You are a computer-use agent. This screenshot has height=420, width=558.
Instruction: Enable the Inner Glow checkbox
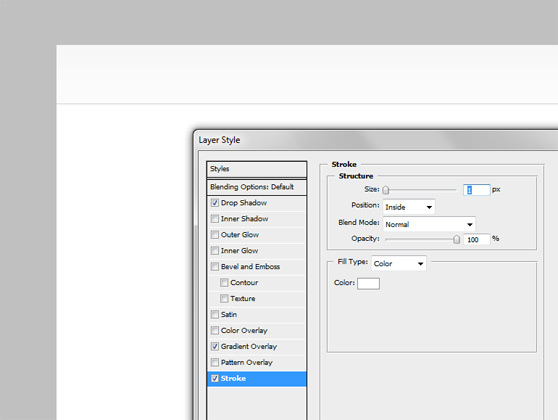[215, 251]
